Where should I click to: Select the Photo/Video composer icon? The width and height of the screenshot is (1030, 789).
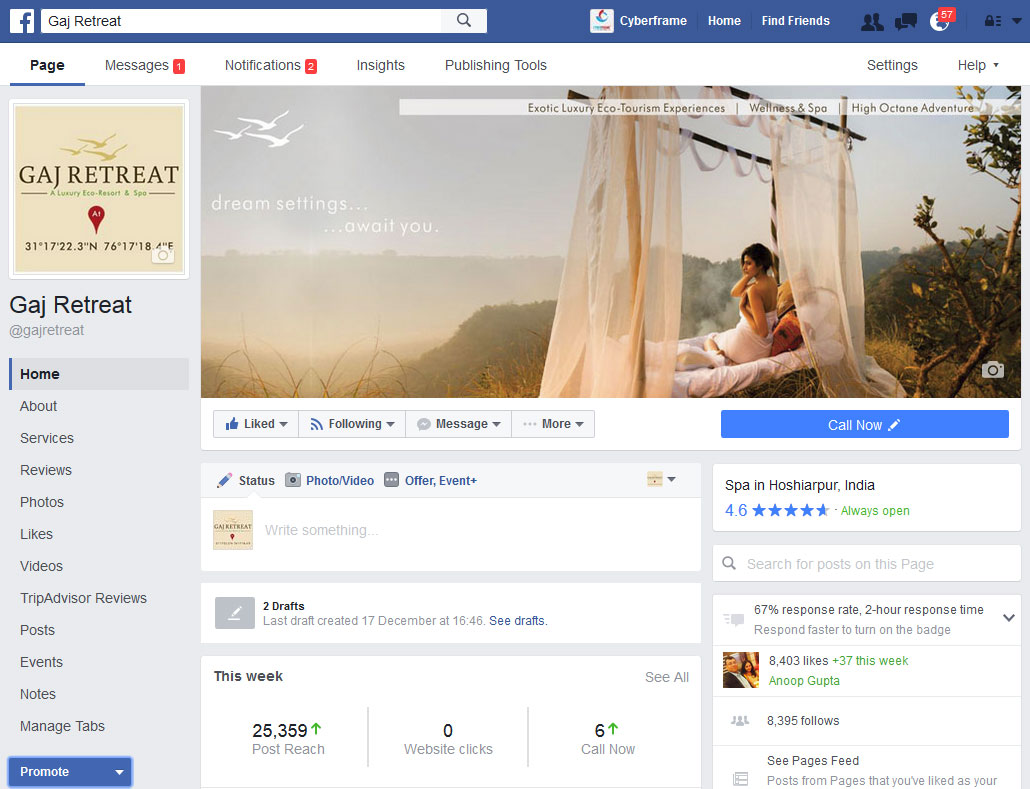(x=290, y=480)
